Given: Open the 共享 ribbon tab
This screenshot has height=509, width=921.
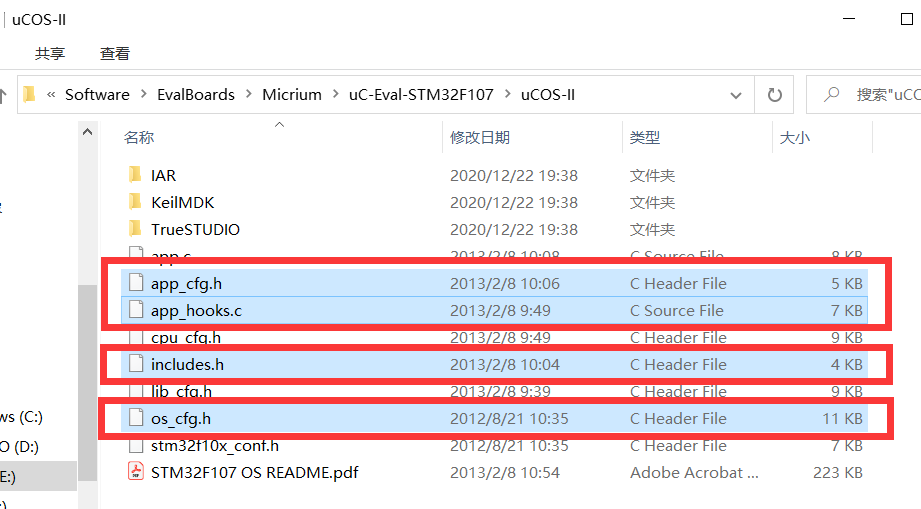Looking at the screenshot, I should pyautogui.click(x=49, y=53).
